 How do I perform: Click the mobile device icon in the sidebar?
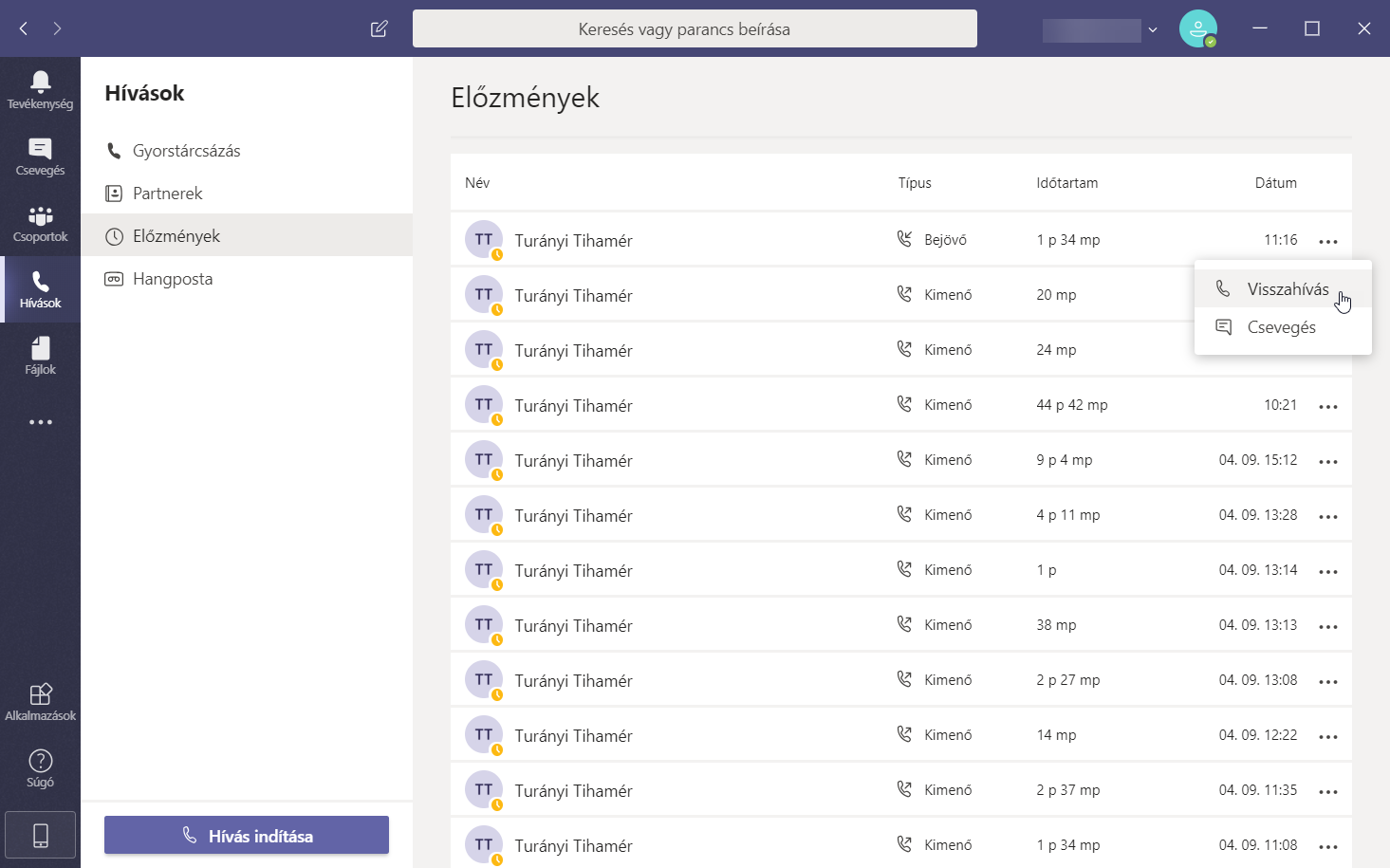click(40, 835)
